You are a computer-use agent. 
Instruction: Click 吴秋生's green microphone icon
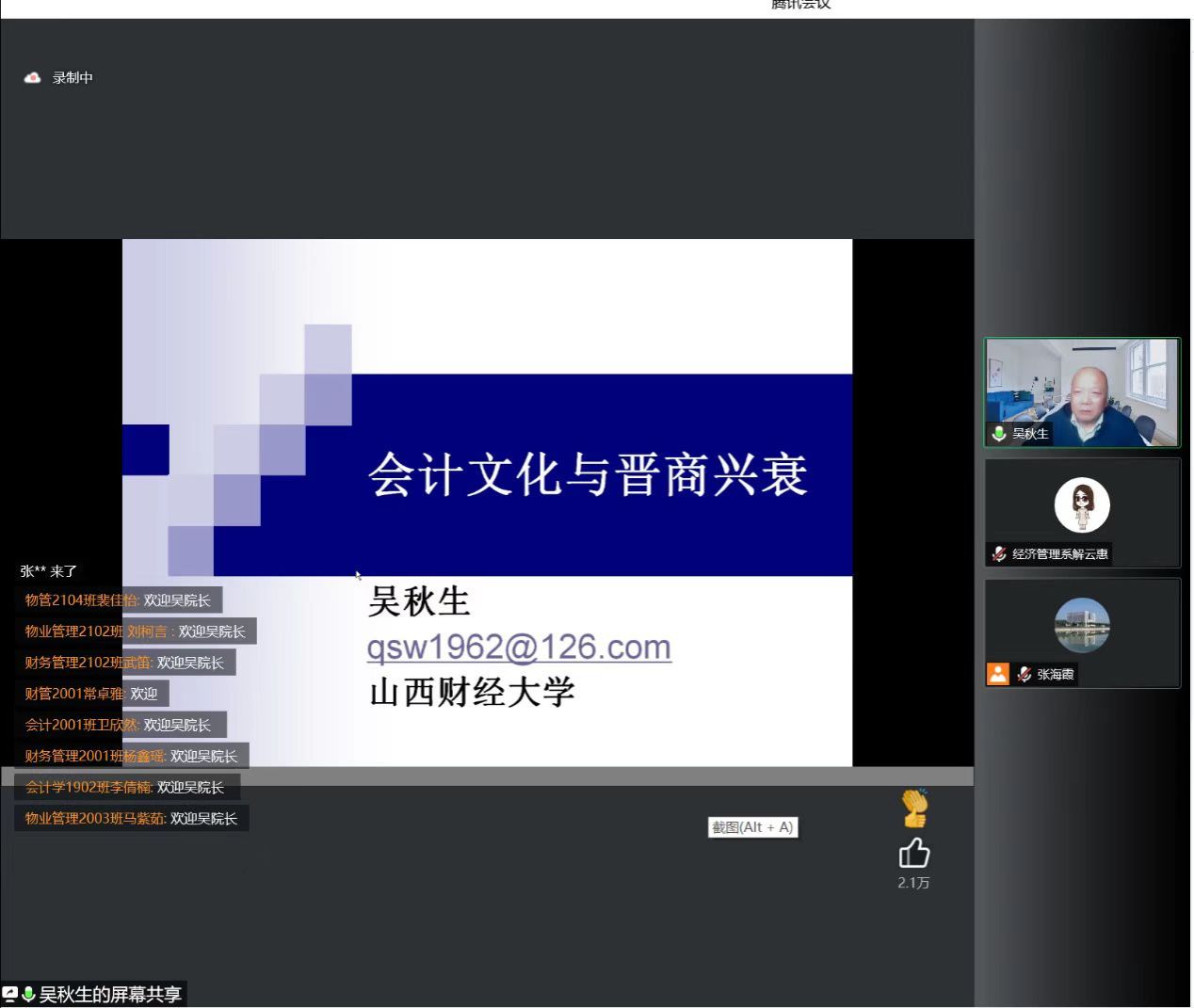(999, 434)
